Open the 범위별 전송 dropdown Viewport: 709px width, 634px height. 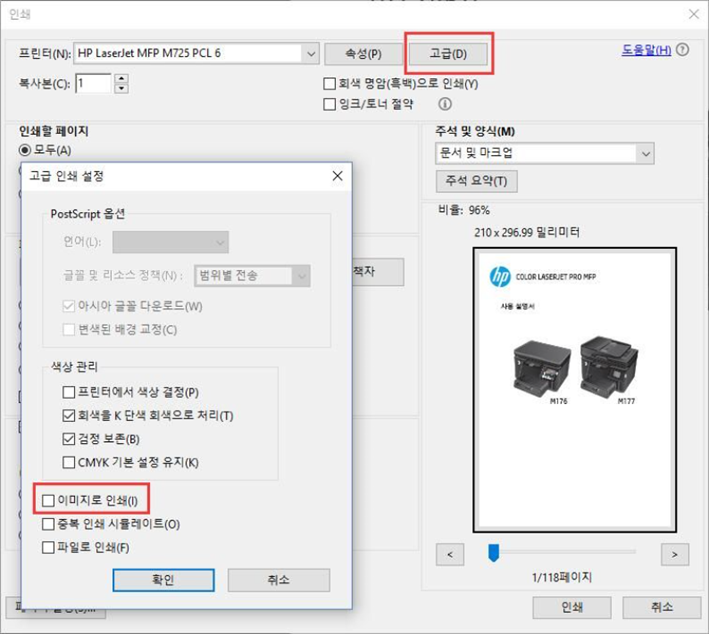252,275
